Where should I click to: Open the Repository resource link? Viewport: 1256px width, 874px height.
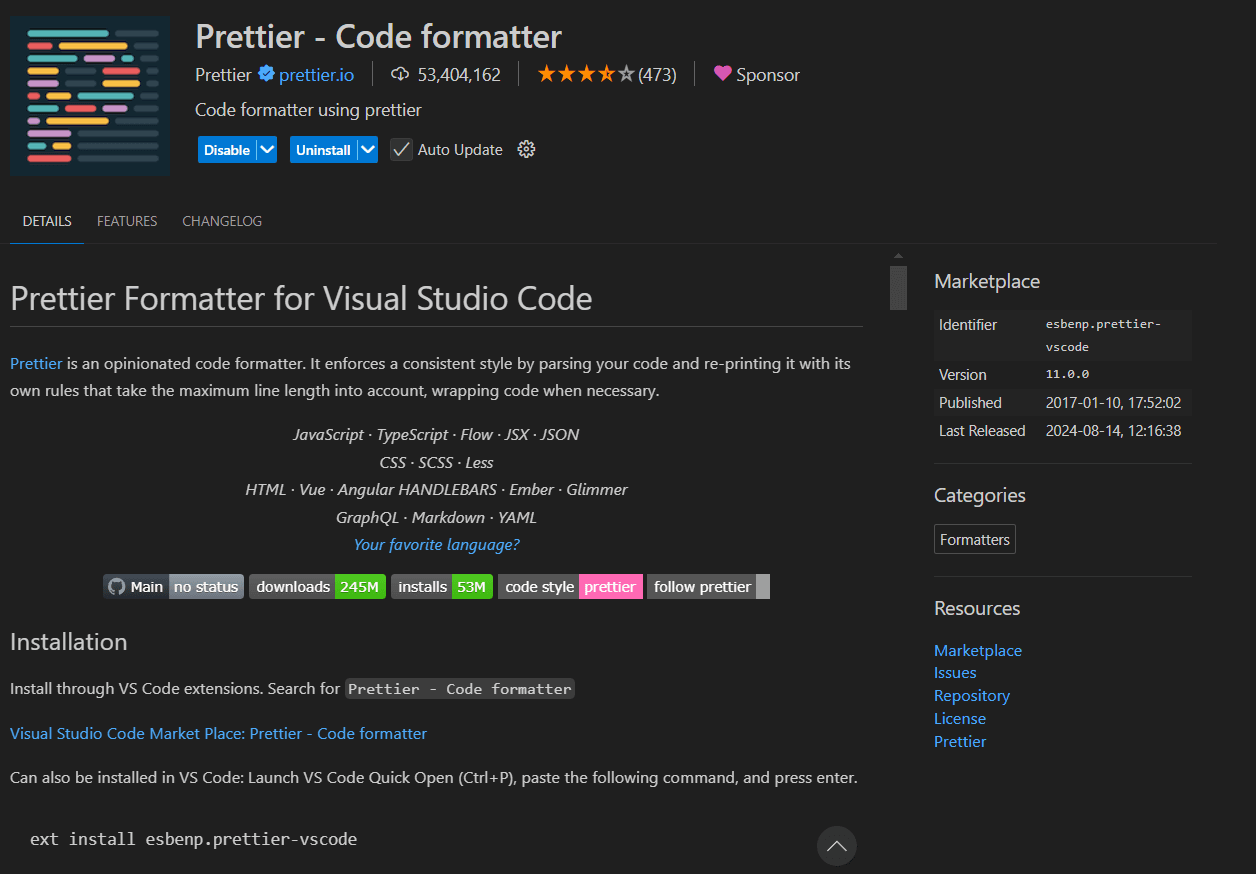(972, 696)
